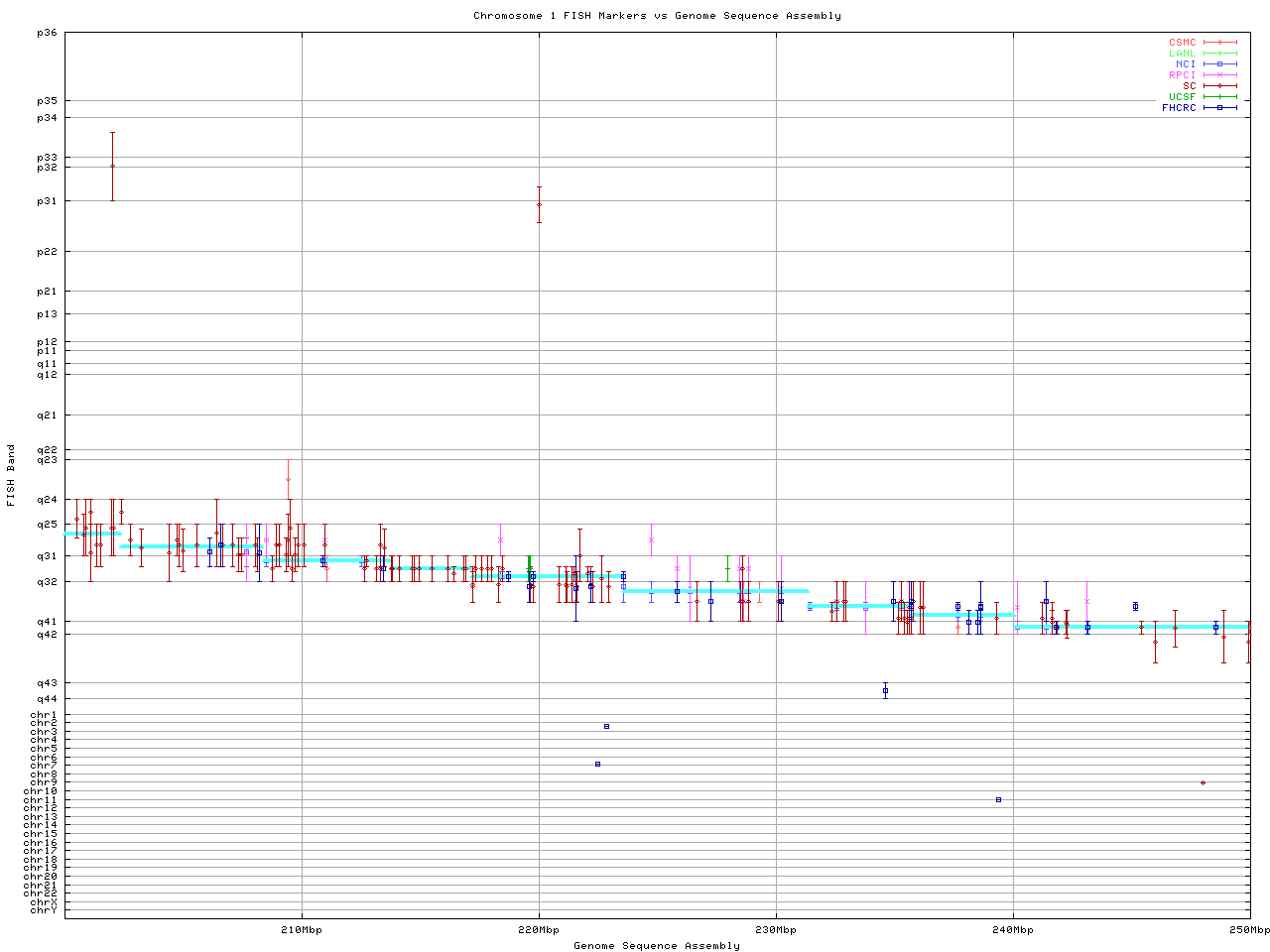Click the p36 y-axis band label
Viewport: 1270px width, 952px height.
tap(47, 33)
